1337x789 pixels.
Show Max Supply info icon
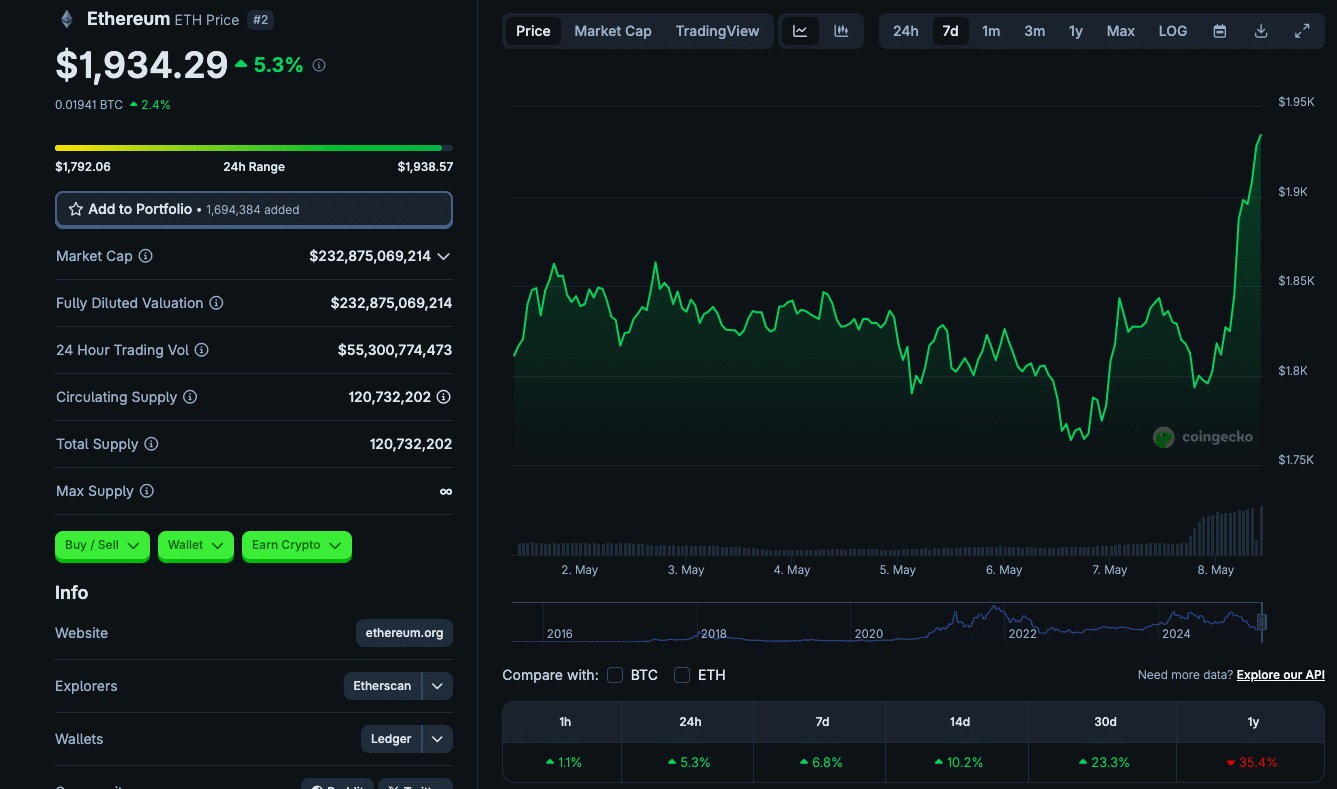147,491
